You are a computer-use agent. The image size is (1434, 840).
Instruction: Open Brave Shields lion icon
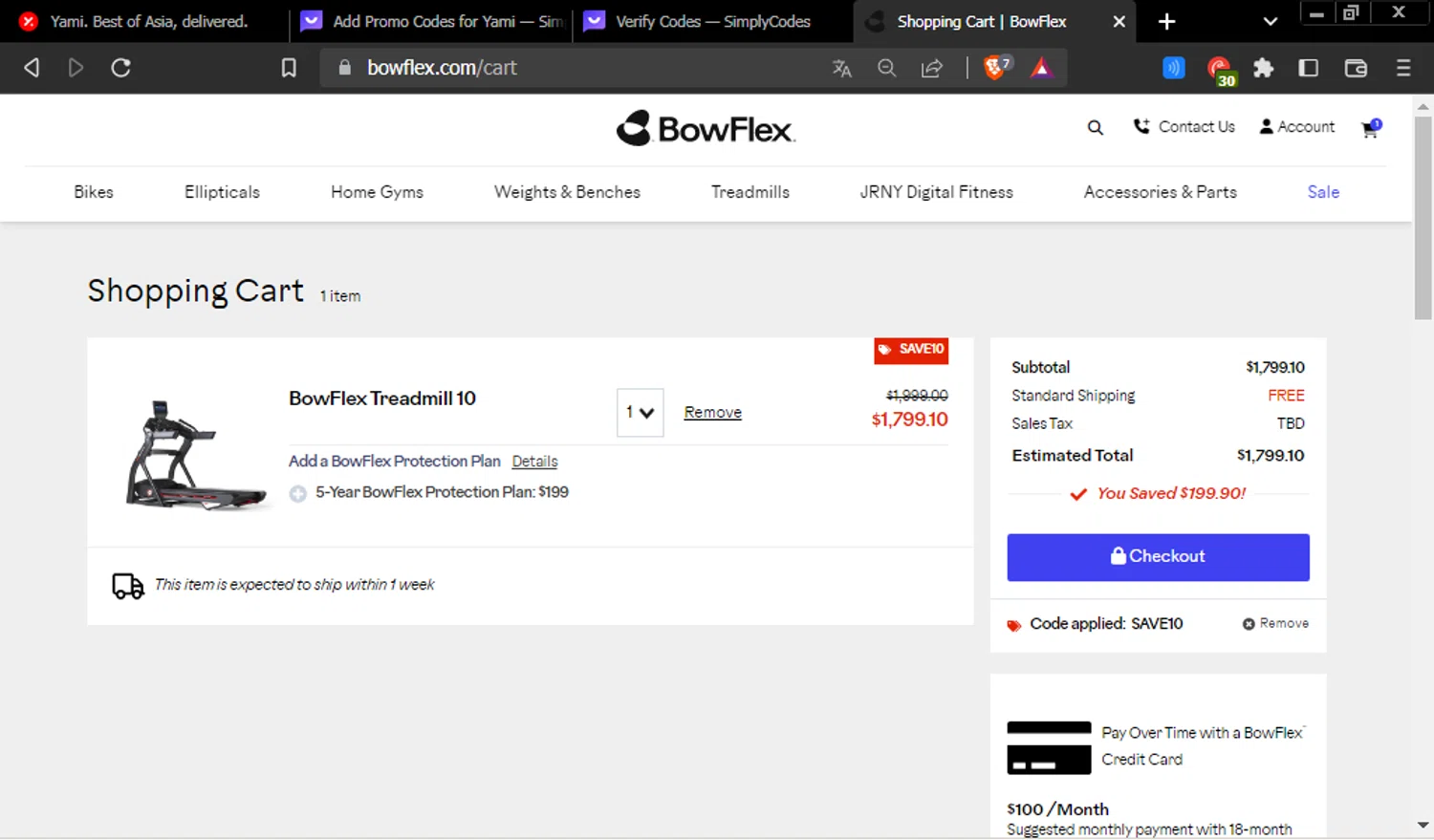coord(996,67)
